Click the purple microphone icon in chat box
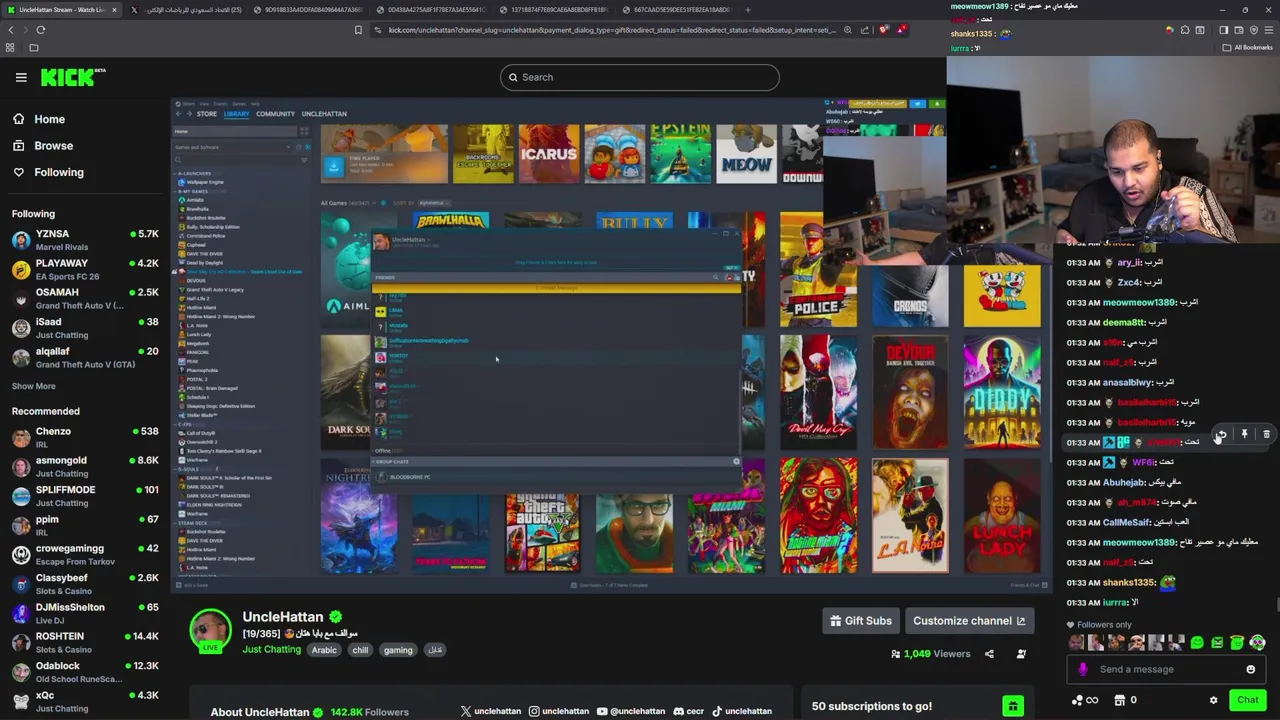This screenshot has height=720, width=1280. [x=1083, y=670]
